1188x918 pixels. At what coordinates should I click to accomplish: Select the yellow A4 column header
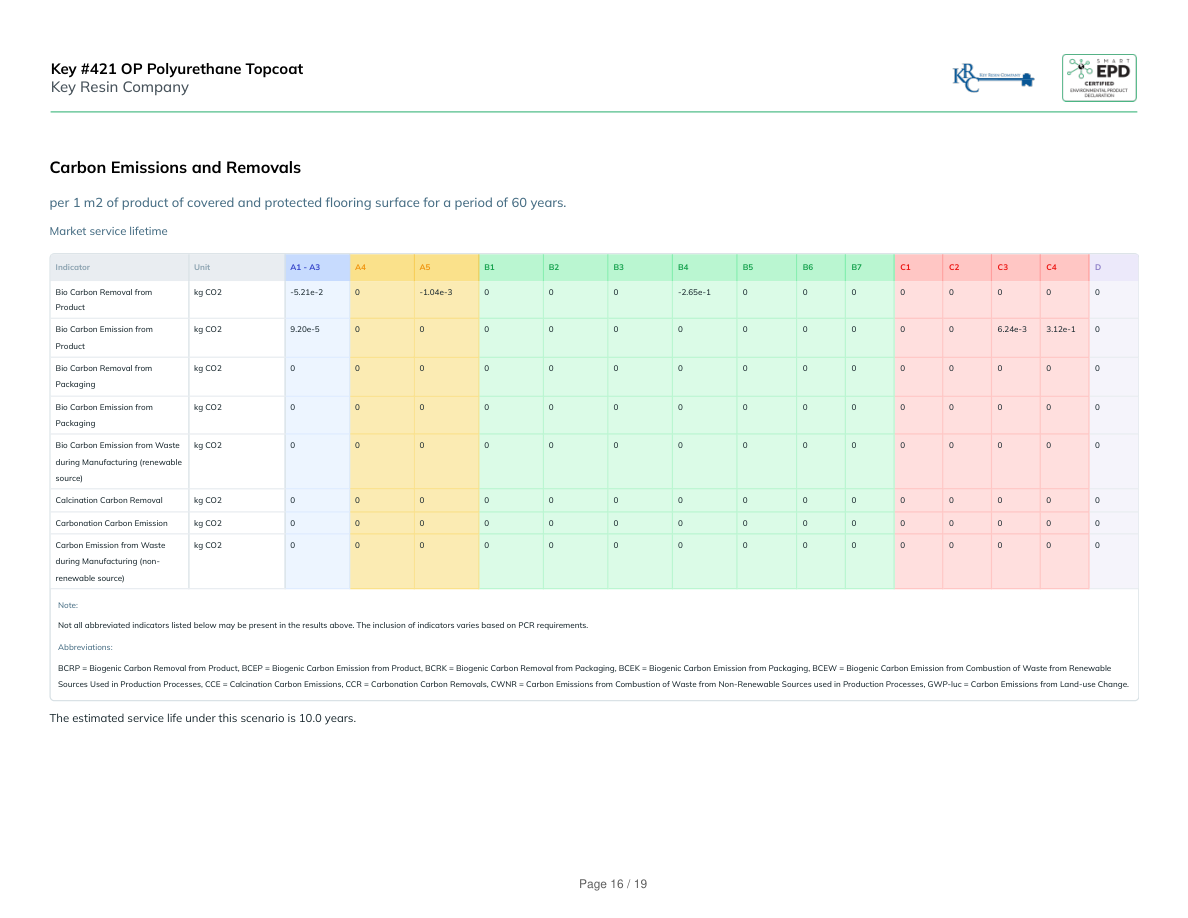point(361,267)
